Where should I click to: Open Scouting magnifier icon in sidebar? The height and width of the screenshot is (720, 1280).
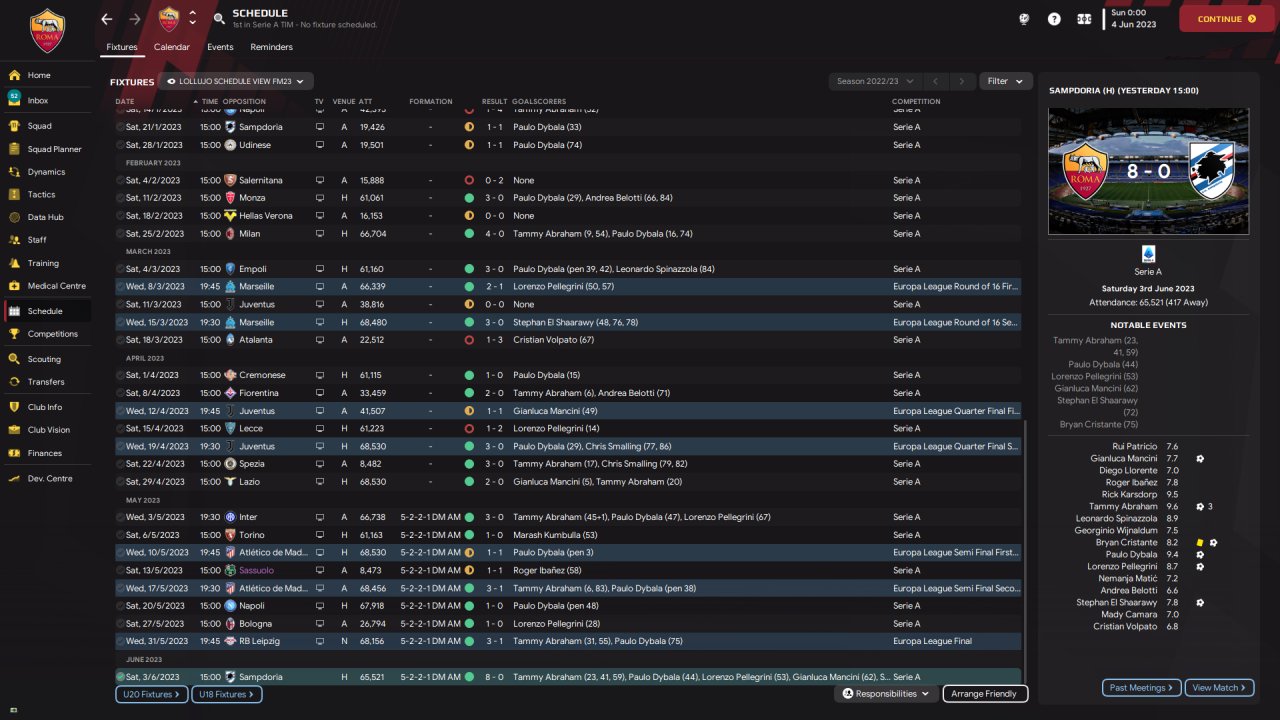click(x=14, y=359)
